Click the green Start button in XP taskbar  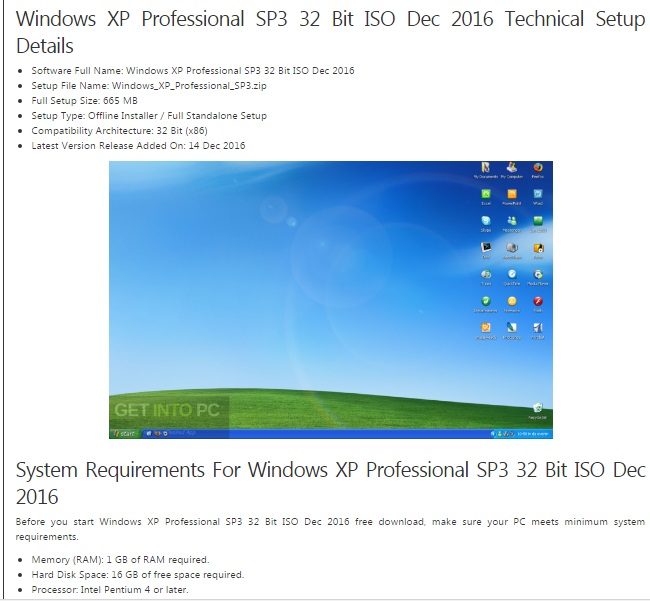125,434
